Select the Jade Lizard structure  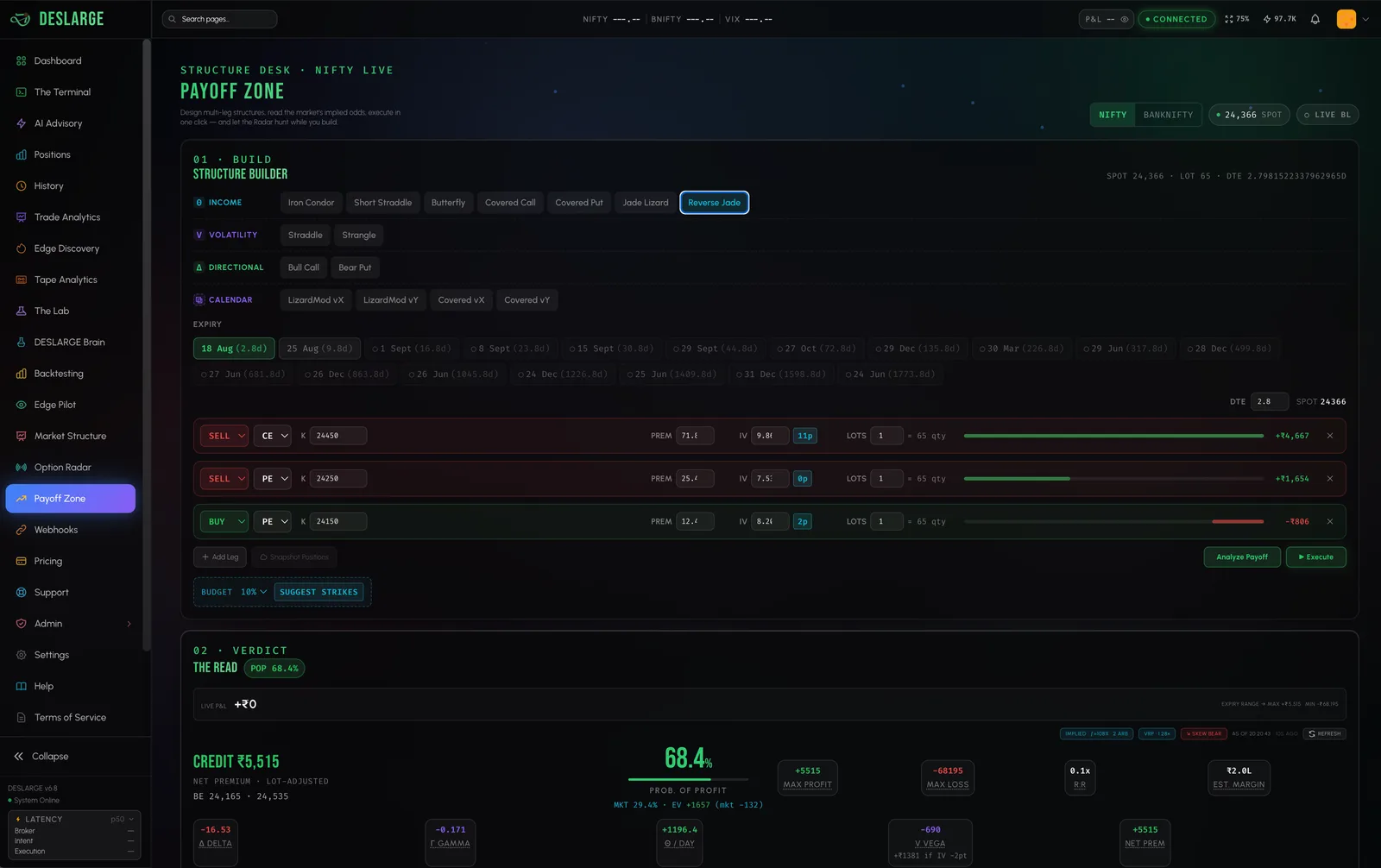click(646, 203)
